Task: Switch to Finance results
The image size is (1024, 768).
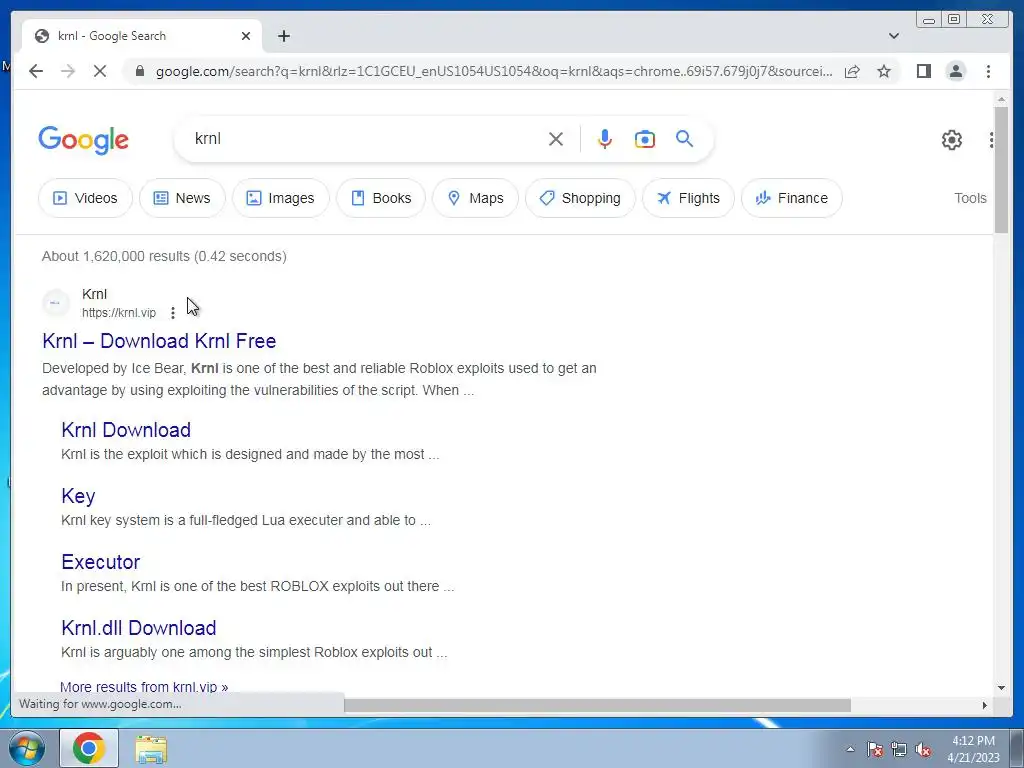Action: click(x=792, y=198)
